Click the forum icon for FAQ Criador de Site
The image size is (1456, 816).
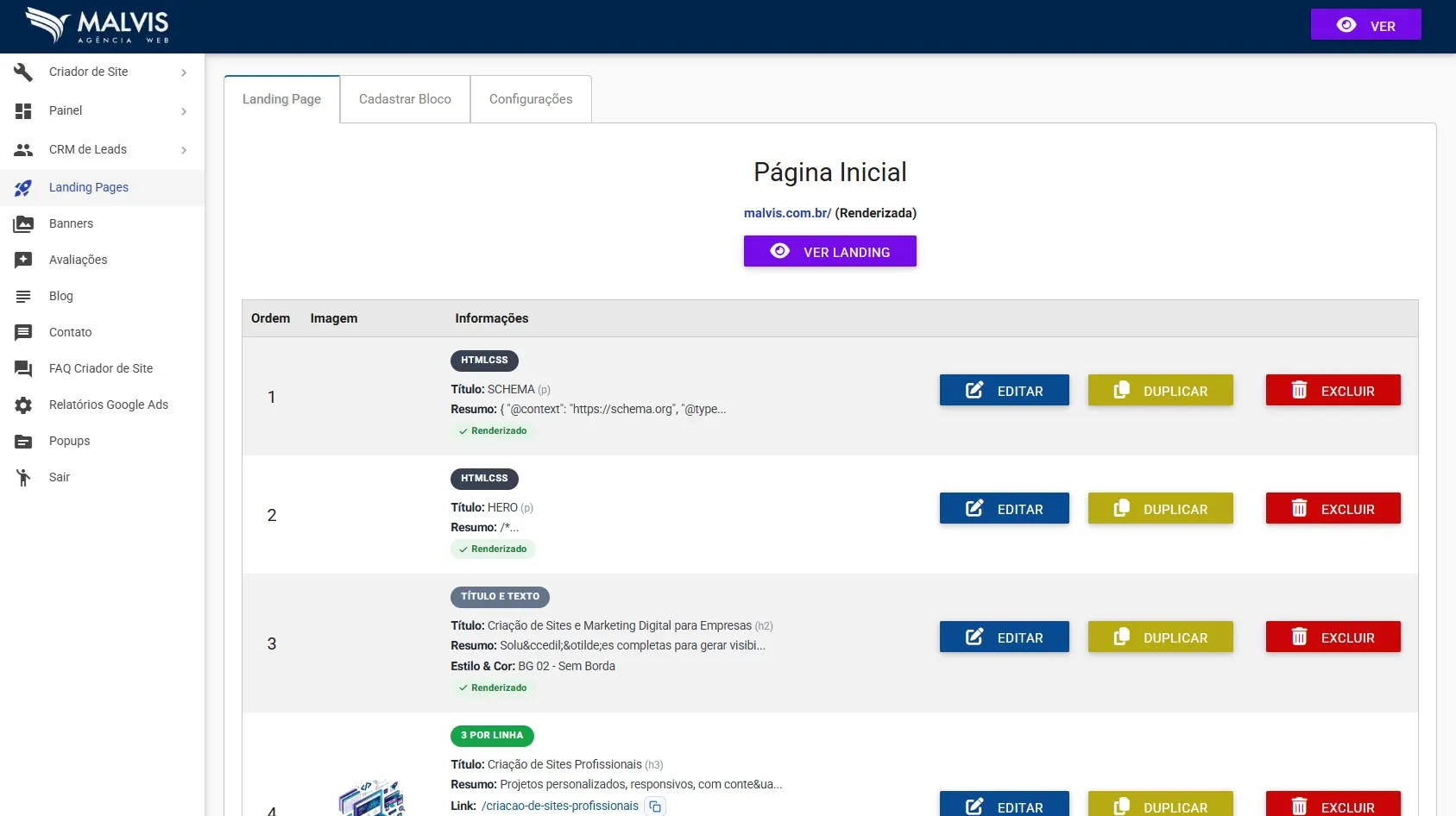(x=23, y=369)
